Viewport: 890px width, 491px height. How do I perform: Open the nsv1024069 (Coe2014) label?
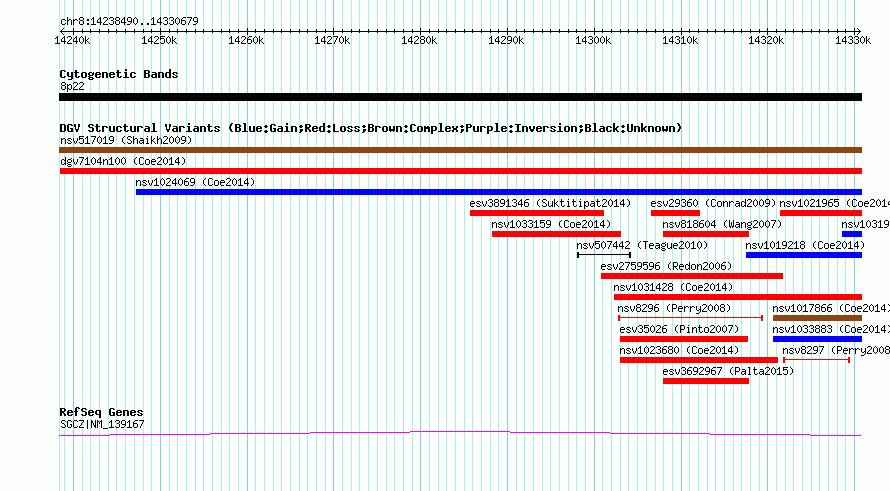195,182
